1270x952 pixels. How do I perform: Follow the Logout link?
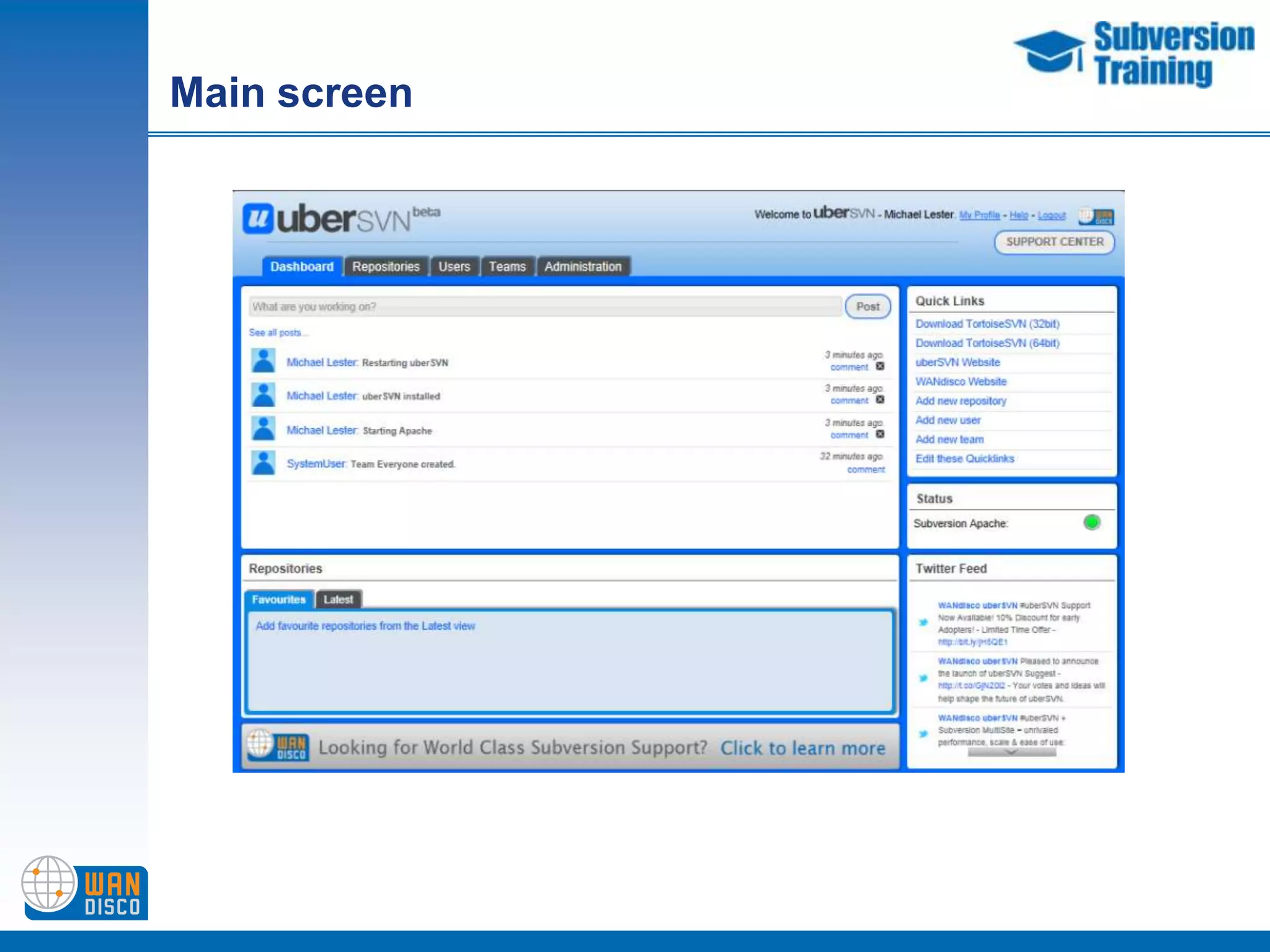[x=1051, y=215]
